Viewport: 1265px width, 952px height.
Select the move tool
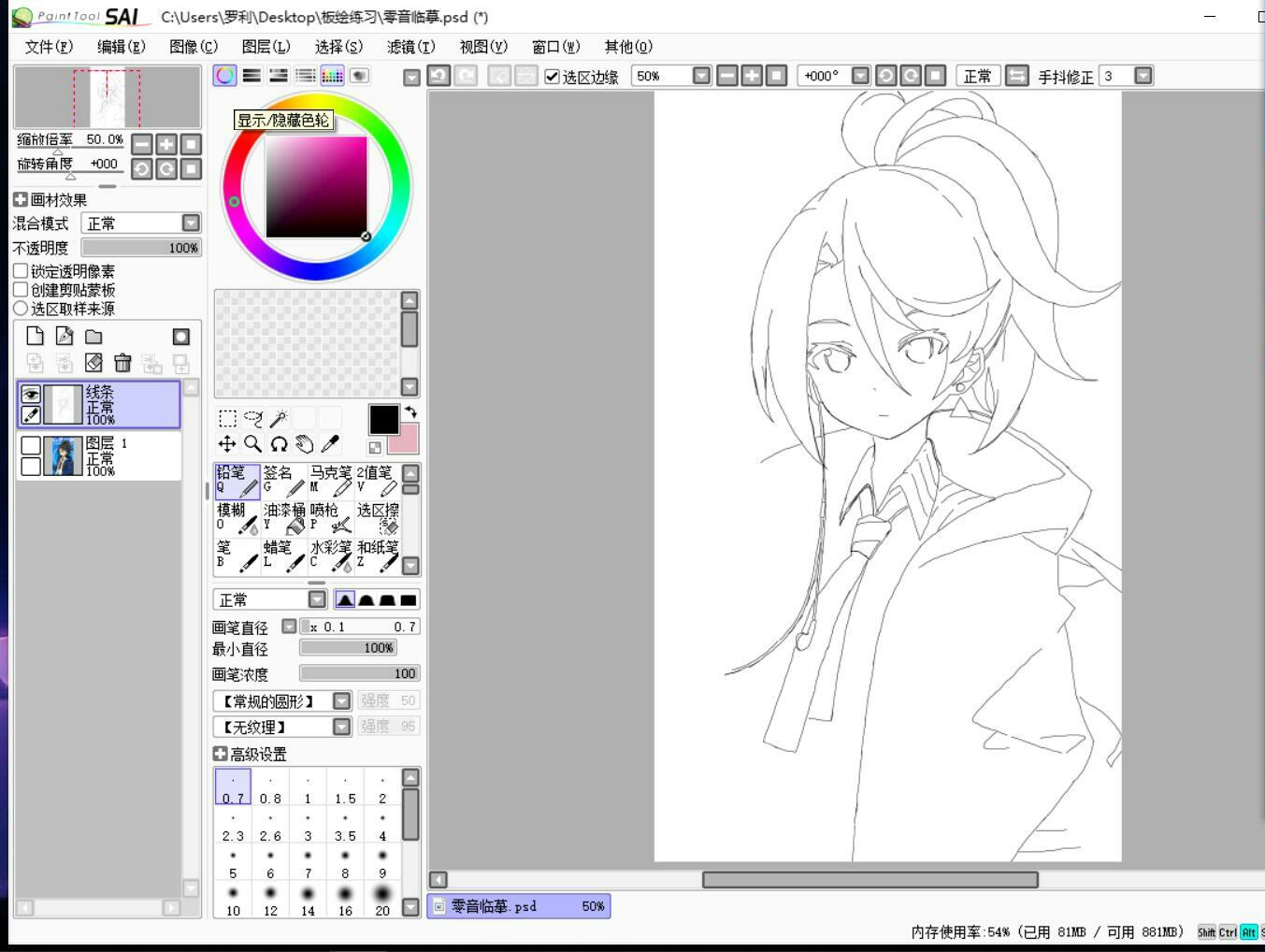[227, 443]
